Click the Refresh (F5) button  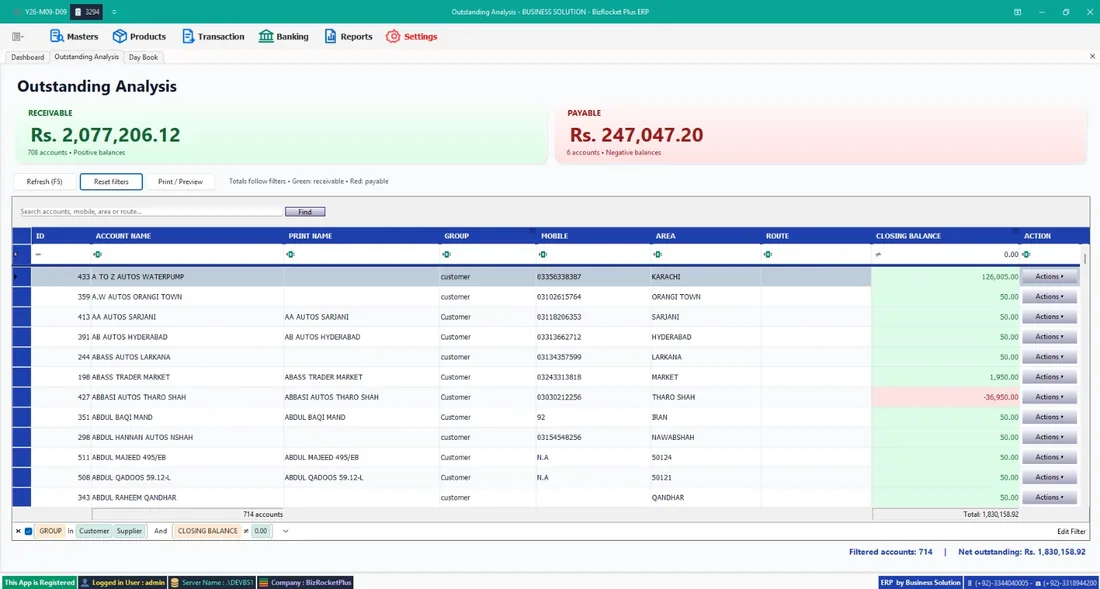pyautogui.click(x=44, y=182)
